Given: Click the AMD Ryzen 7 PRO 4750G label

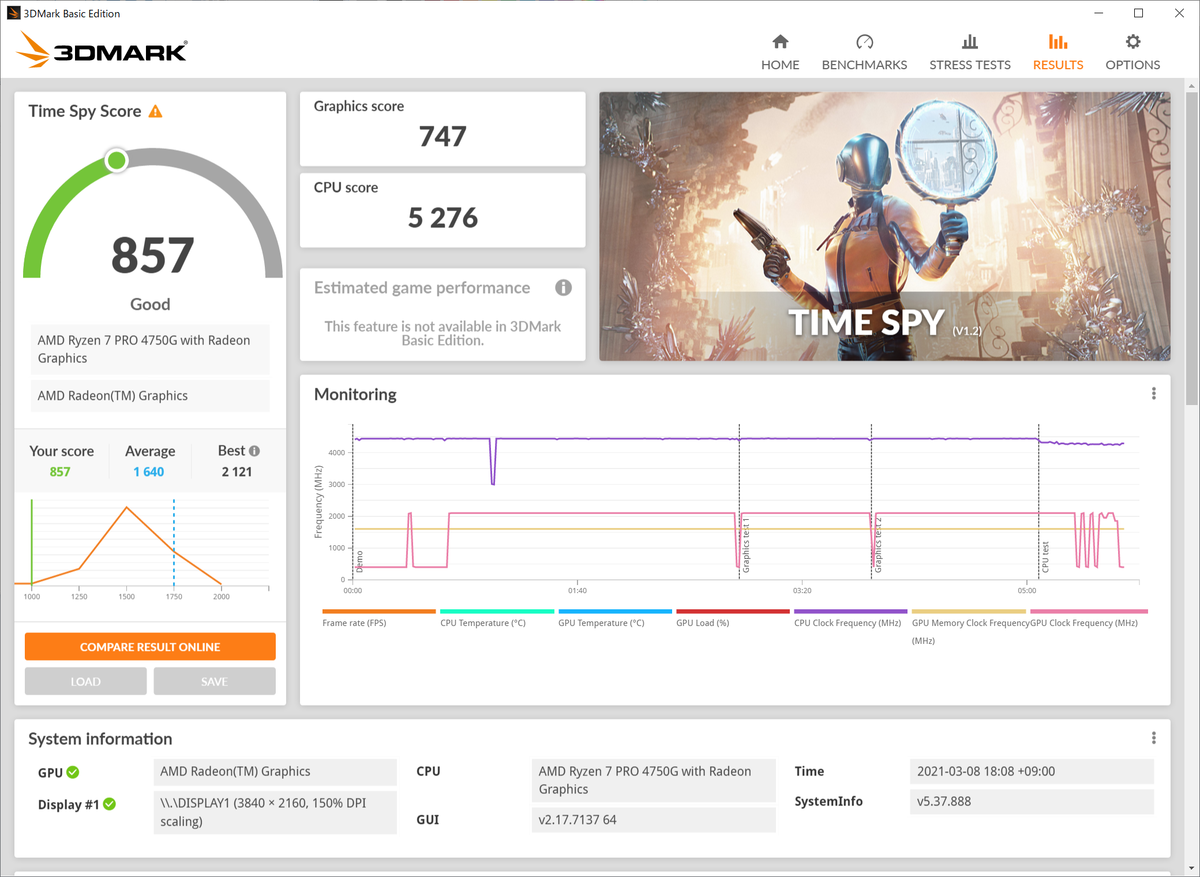Looking at the screenshot, I should (x=150, y=349).
